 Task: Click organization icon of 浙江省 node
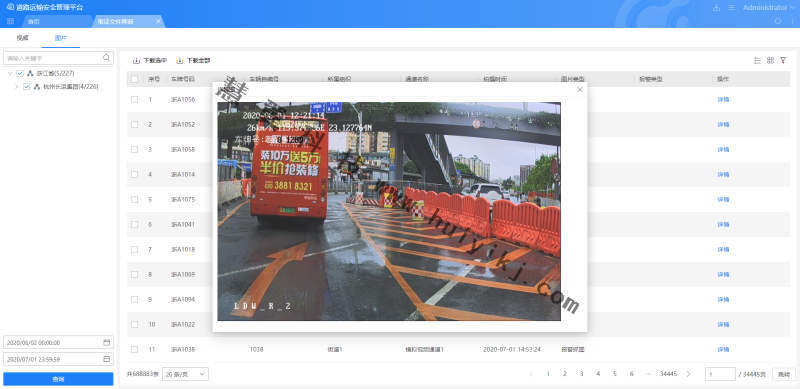pos(30,73)
